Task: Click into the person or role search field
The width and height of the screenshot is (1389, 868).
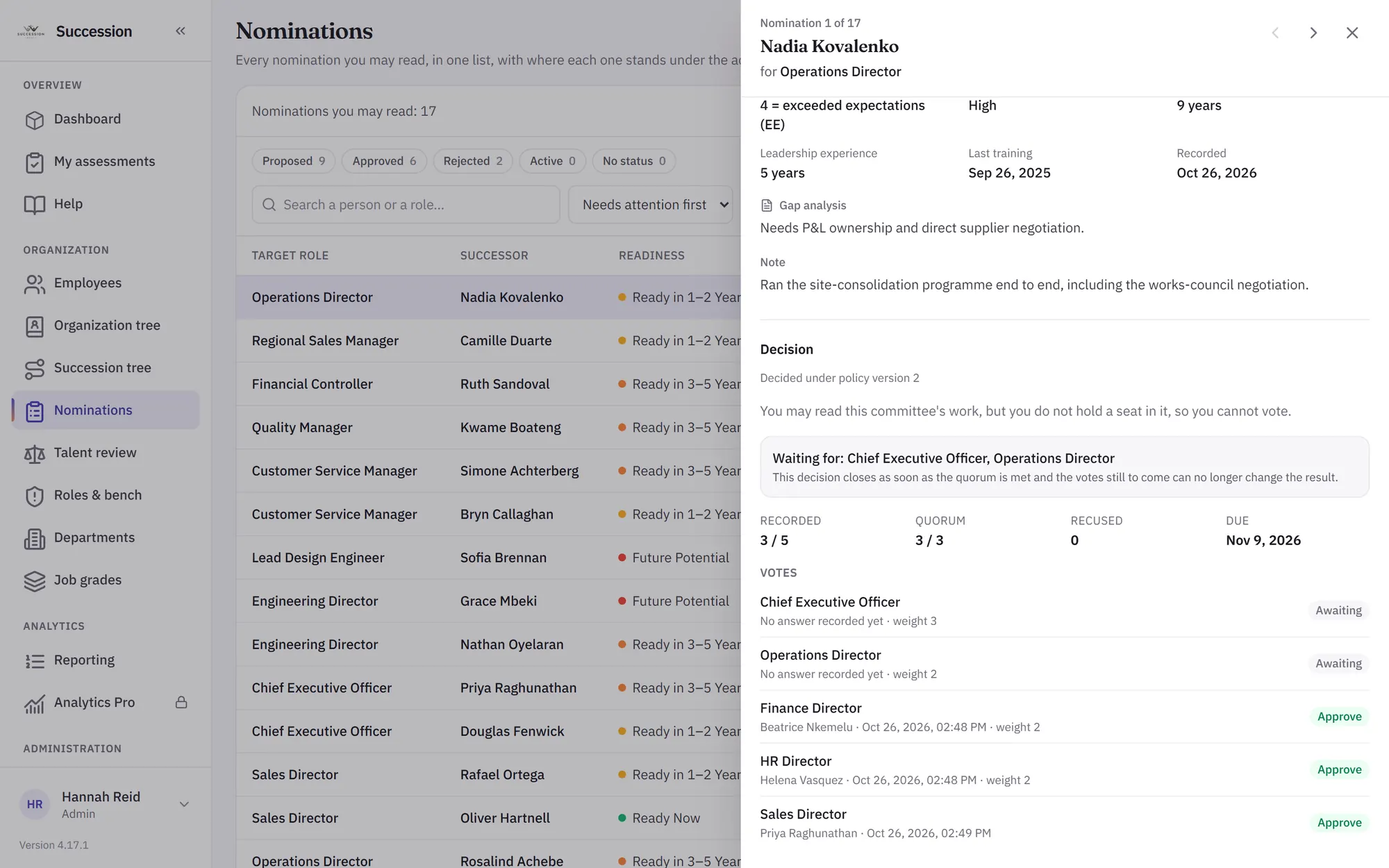Action: point(406,205)
